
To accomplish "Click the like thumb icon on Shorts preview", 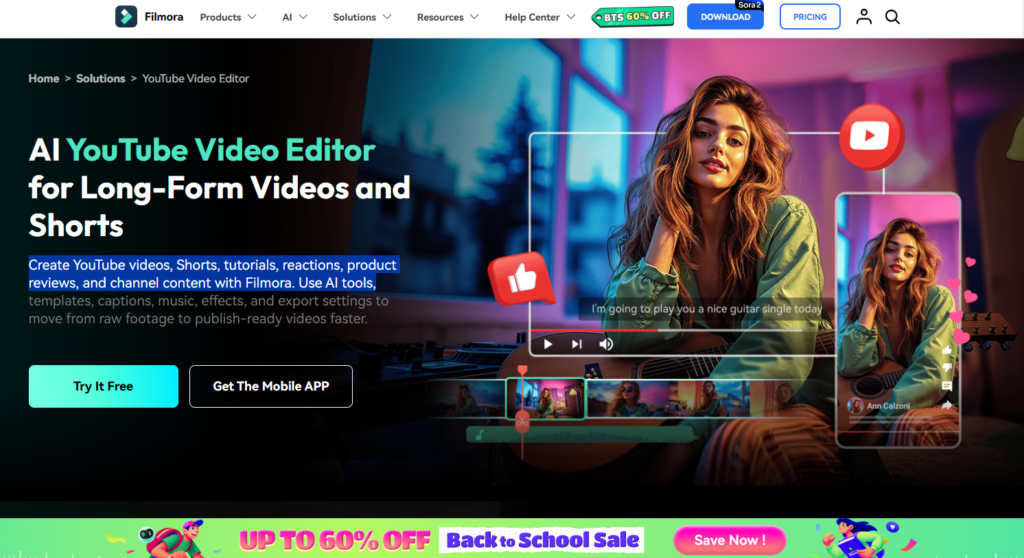I will pyautogui.click(x=947, y=350).
